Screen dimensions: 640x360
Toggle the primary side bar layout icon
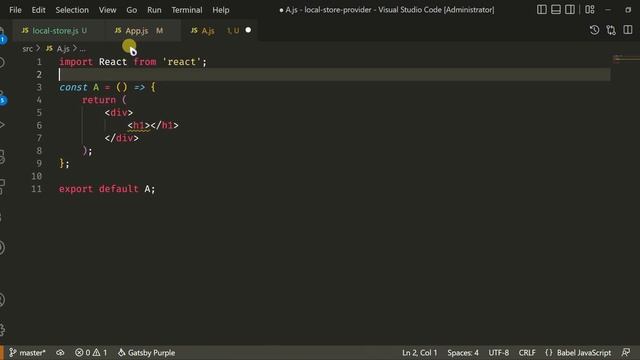click(541, 9)
